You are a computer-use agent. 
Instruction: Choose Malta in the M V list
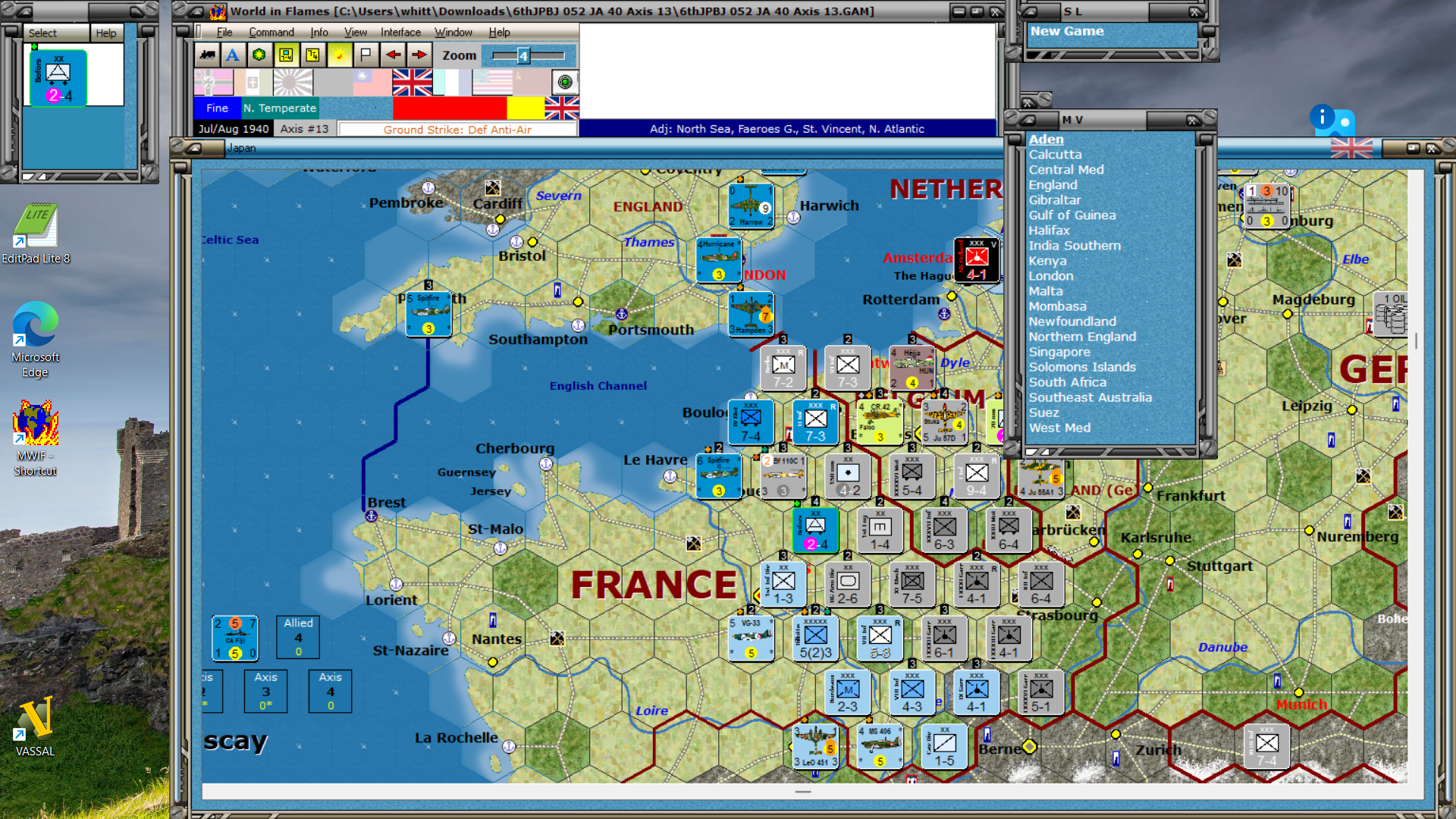(x=1046, y=291)
